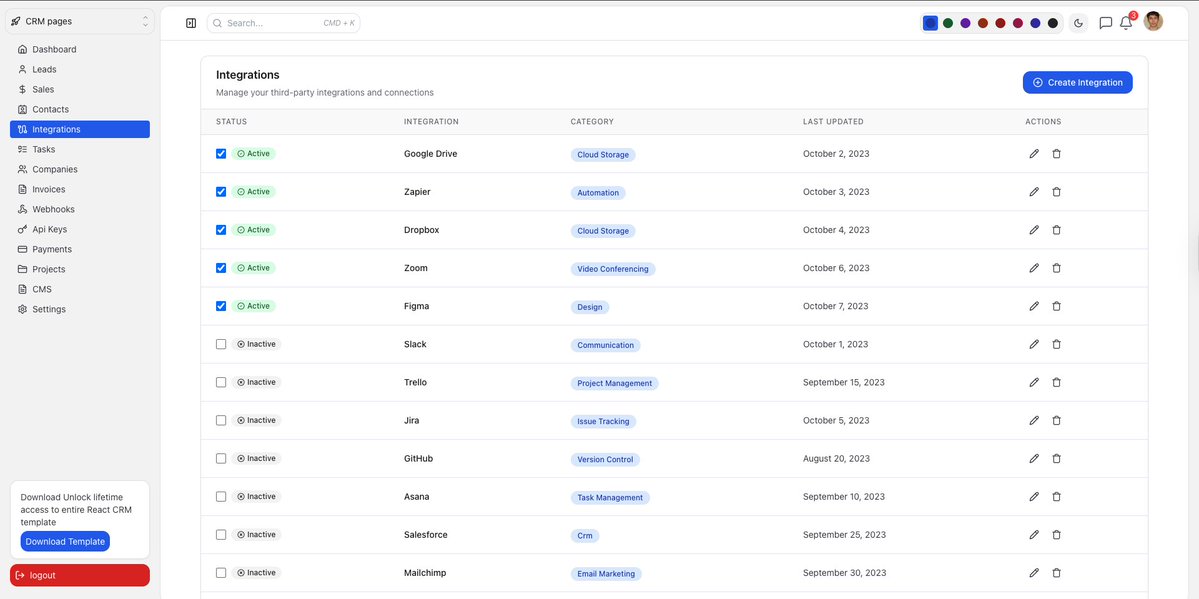Viewport: 1199px width, 599px height.
Task: Toggle dark mode with the moon icon
Action: [1078, 21]
